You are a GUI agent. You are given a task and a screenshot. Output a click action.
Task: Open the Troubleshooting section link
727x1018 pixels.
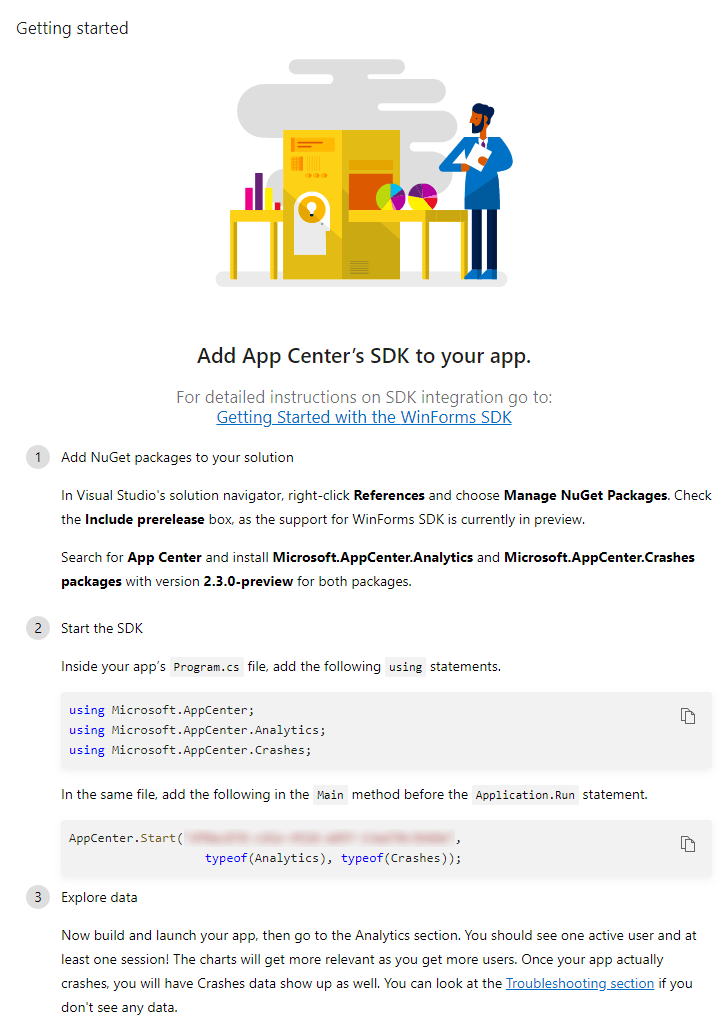pyautogui.click(x=580, y=983)
